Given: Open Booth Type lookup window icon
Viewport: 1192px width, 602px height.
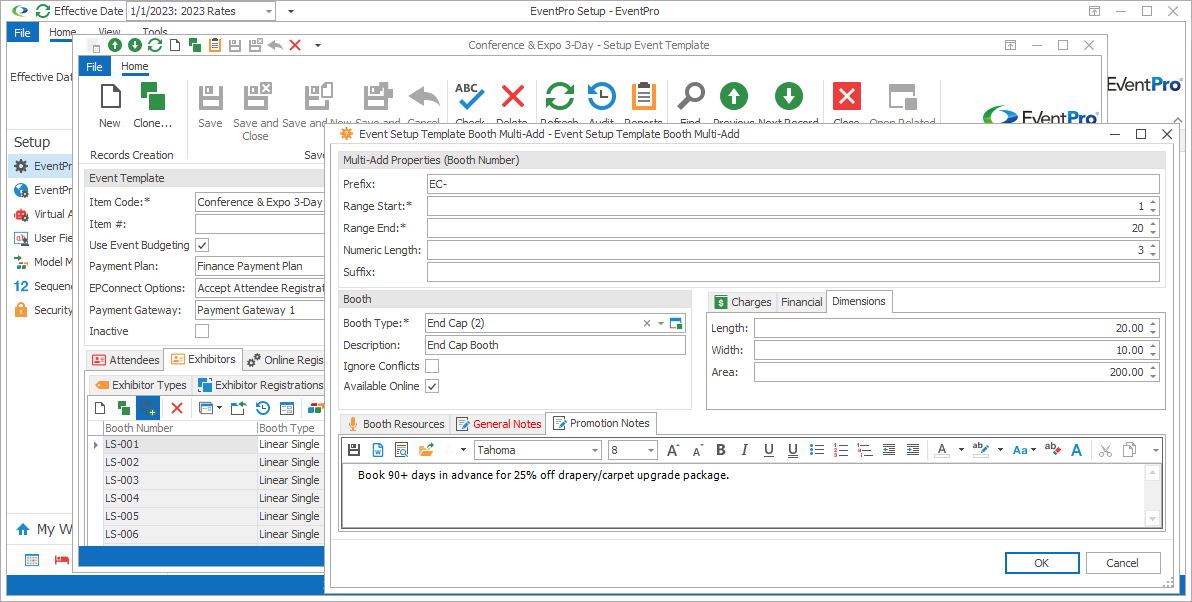Looking at the screenshot, I should point(676,323).
